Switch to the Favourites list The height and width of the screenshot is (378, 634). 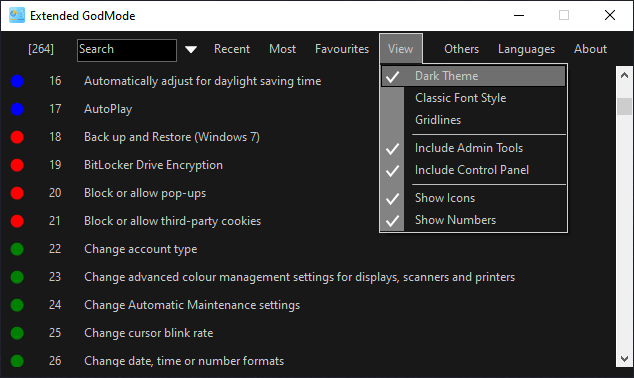coord(342,49)
